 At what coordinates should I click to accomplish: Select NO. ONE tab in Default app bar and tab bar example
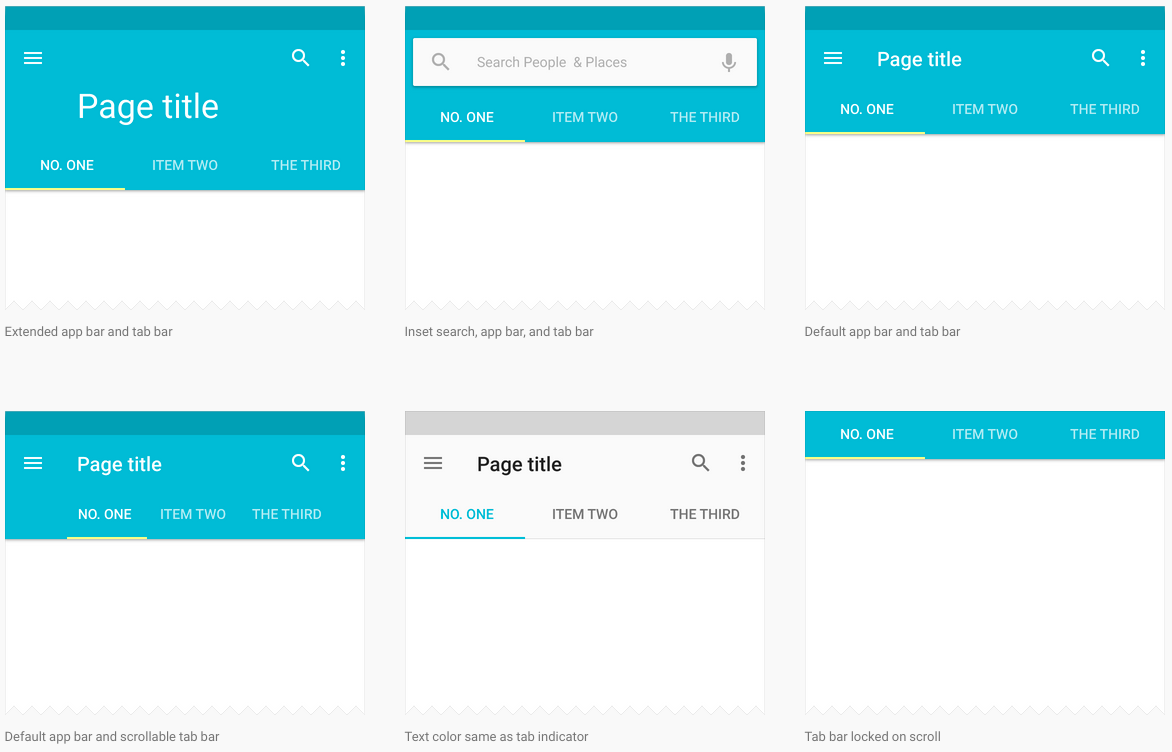866,109
